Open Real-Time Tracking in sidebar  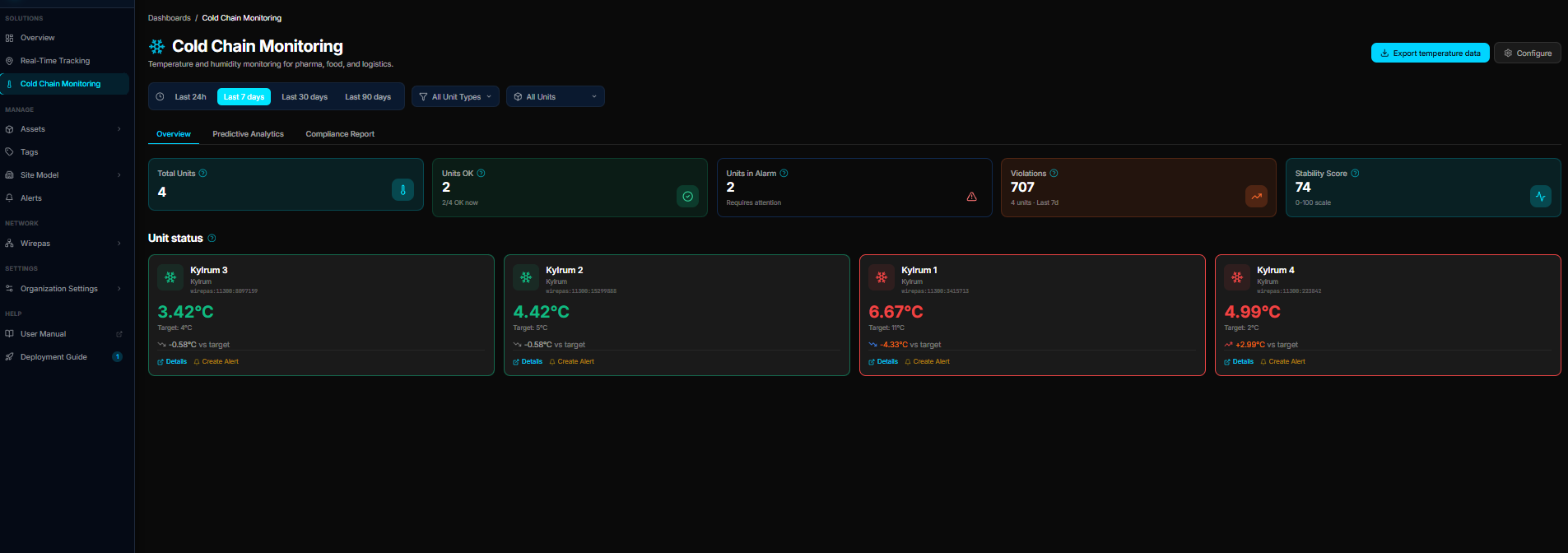pyautogui.click(x=64, y=61)
